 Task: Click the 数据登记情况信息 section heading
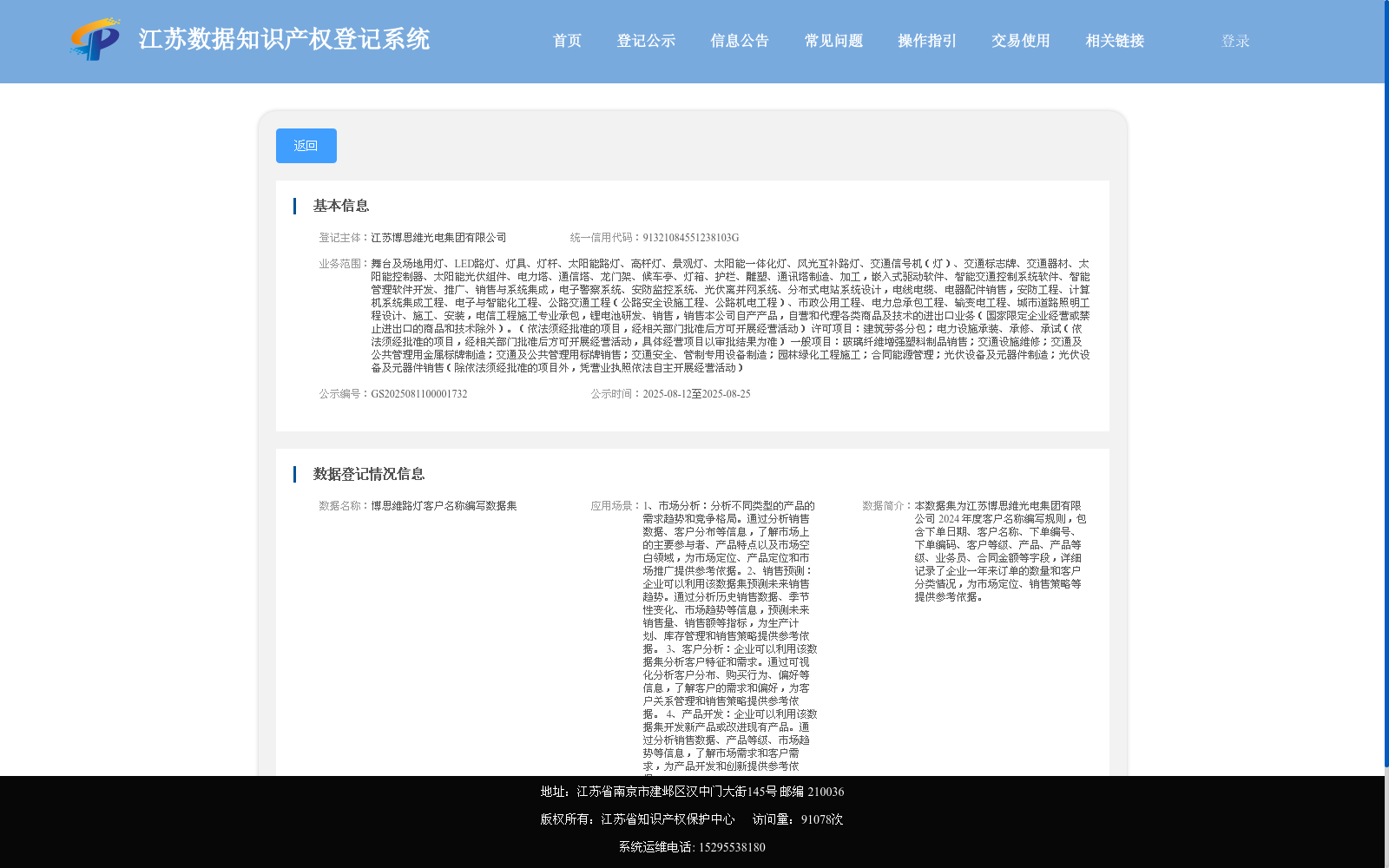[369, 474]
